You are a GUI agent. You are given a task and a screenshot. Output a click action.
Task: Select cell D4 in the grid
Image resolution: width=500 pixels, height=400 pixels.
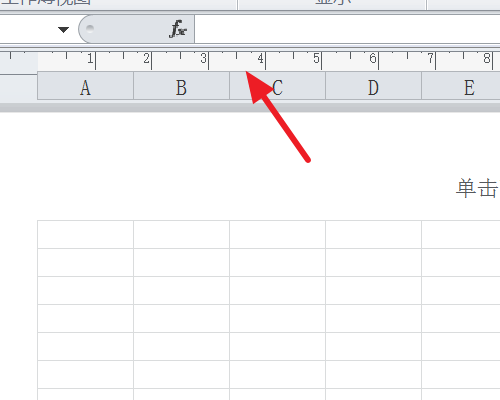pyautogui.click(x=374, y=318)
